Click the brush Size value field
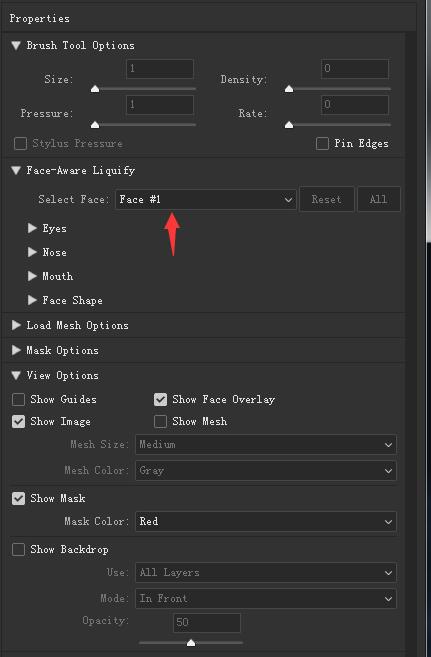 pyautogui.click(x=160, y=69)
